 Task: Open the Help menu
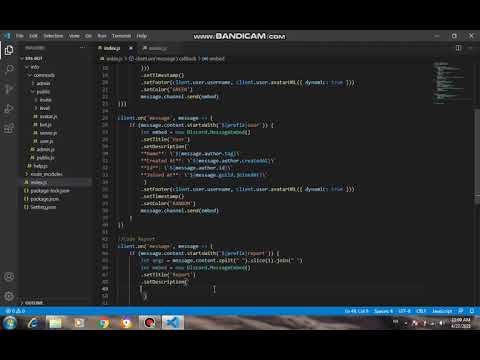click(x=142, y=36)
